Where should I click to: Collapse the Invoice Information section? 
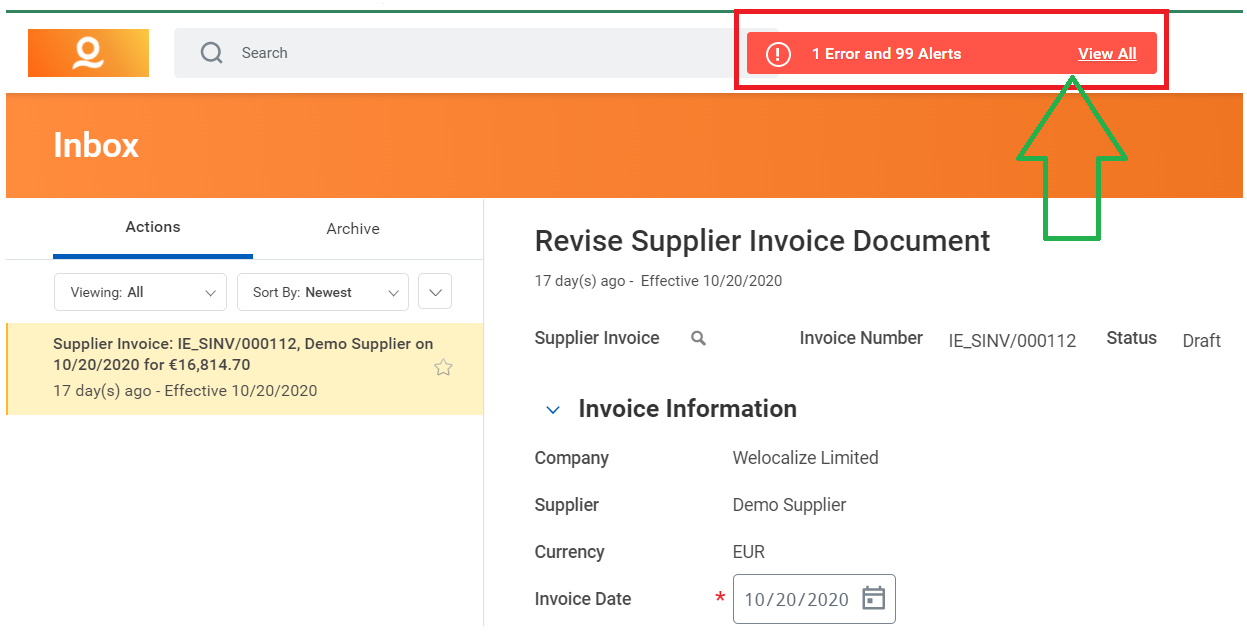coord(552,409)
